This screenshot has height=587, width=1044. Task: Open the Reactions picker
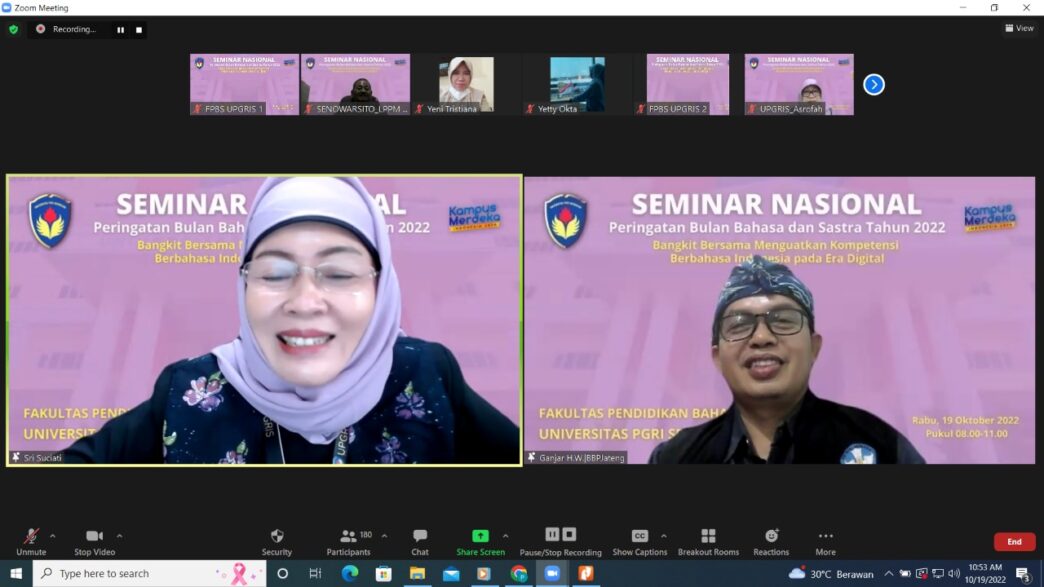pos(771,541)
